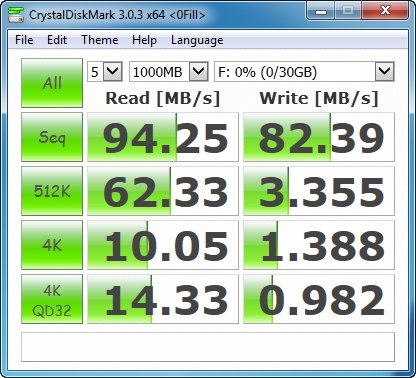
Task: Expand the test count dropdown showing 5
Action: [105, 71]
